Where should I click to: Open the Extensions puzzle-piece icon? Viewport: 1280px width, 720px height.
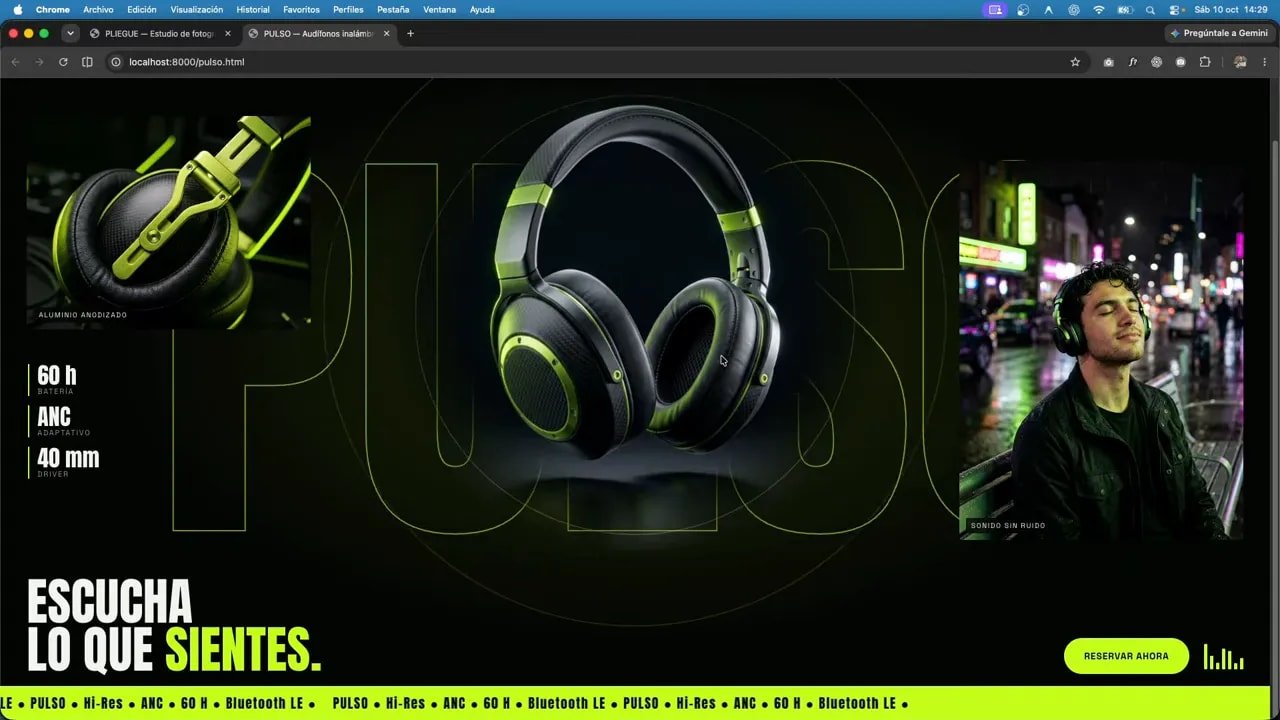pyautogui.click(x=1204, y=62)
